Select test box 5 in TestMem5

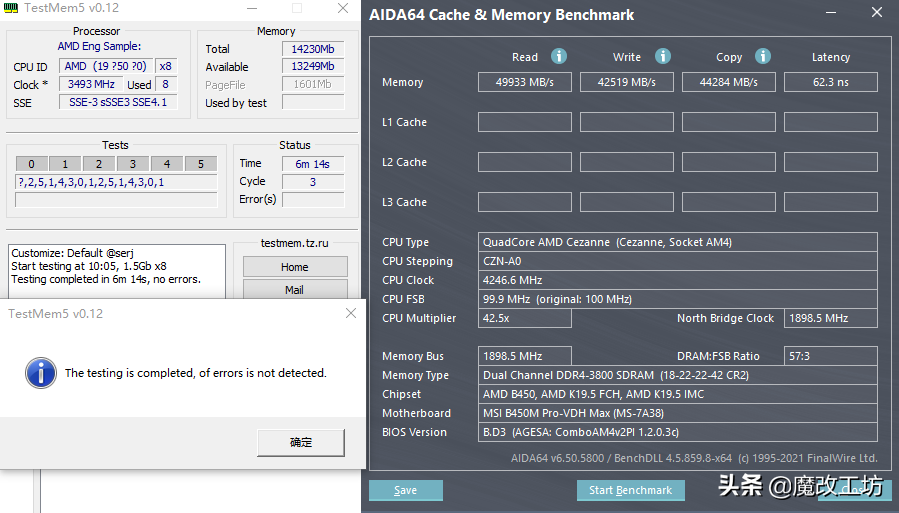201,164
